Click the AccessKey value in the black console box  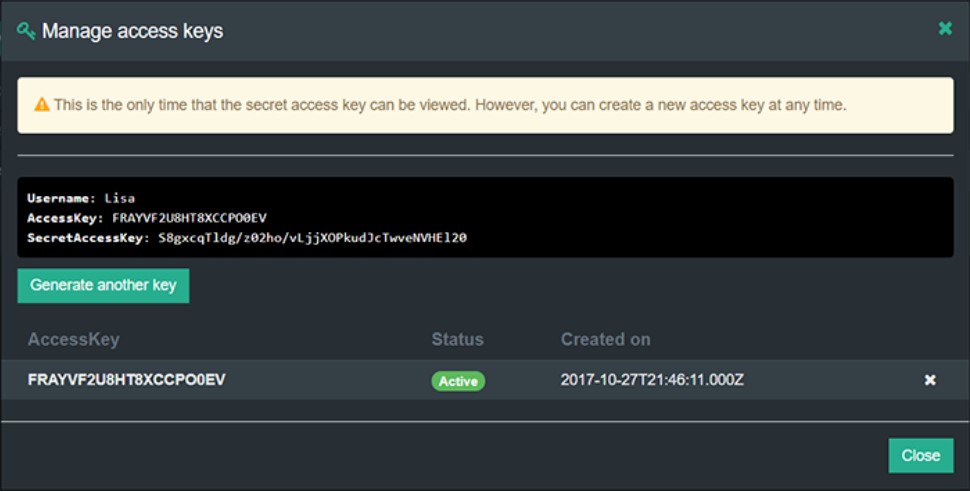point(189,218)
